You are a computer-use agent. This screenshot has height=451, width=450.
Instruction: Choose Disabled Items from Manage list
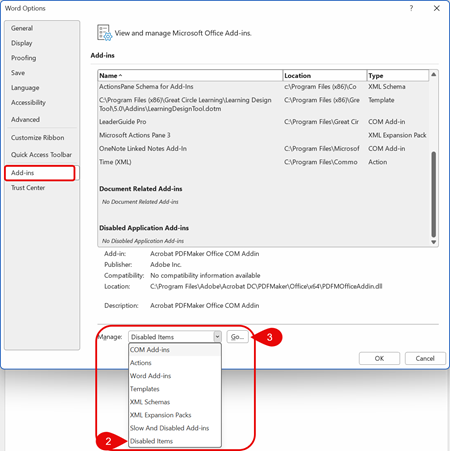point(175,441)
